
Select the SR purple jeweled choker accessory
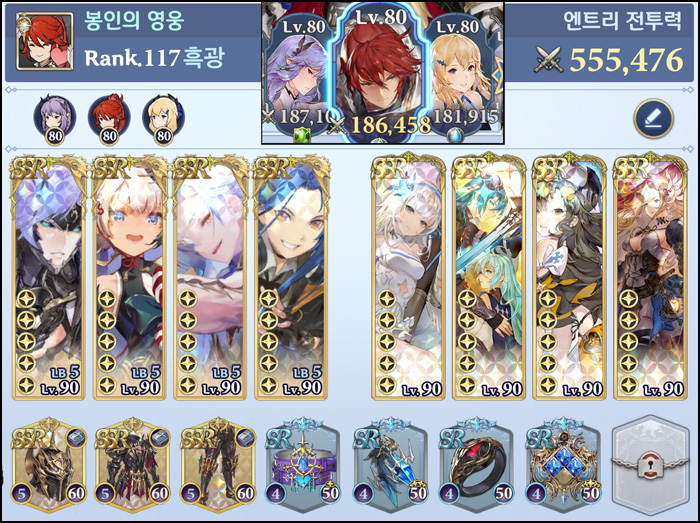(x=303, y=466)
